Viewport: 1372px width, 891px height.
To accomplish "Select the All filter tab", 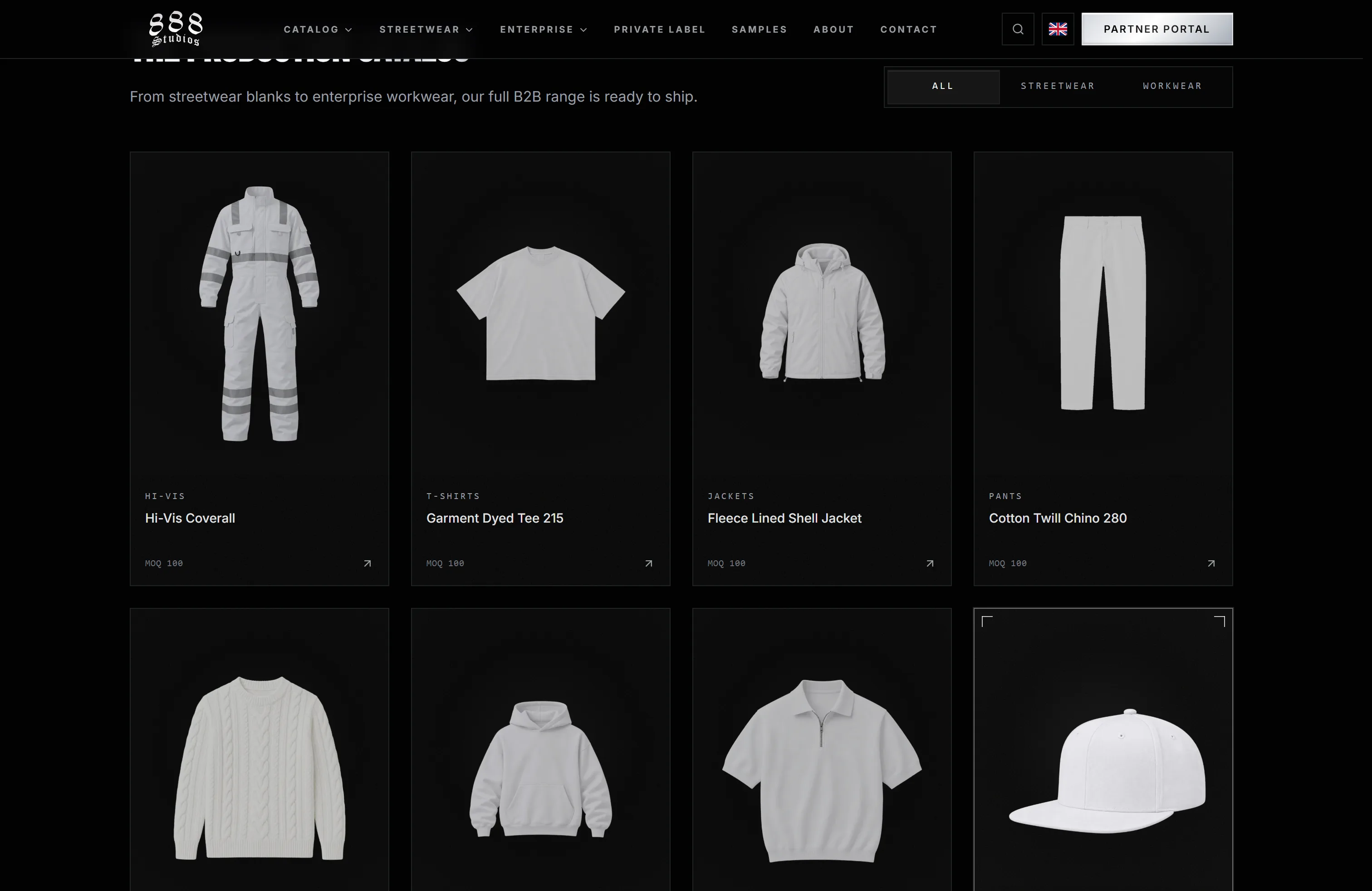I will (943, 87).
